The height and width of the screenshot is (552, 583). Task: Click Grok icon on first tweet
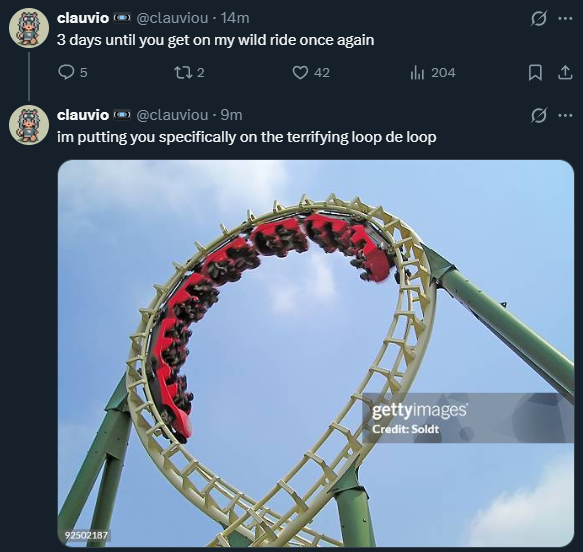(538, 18)
